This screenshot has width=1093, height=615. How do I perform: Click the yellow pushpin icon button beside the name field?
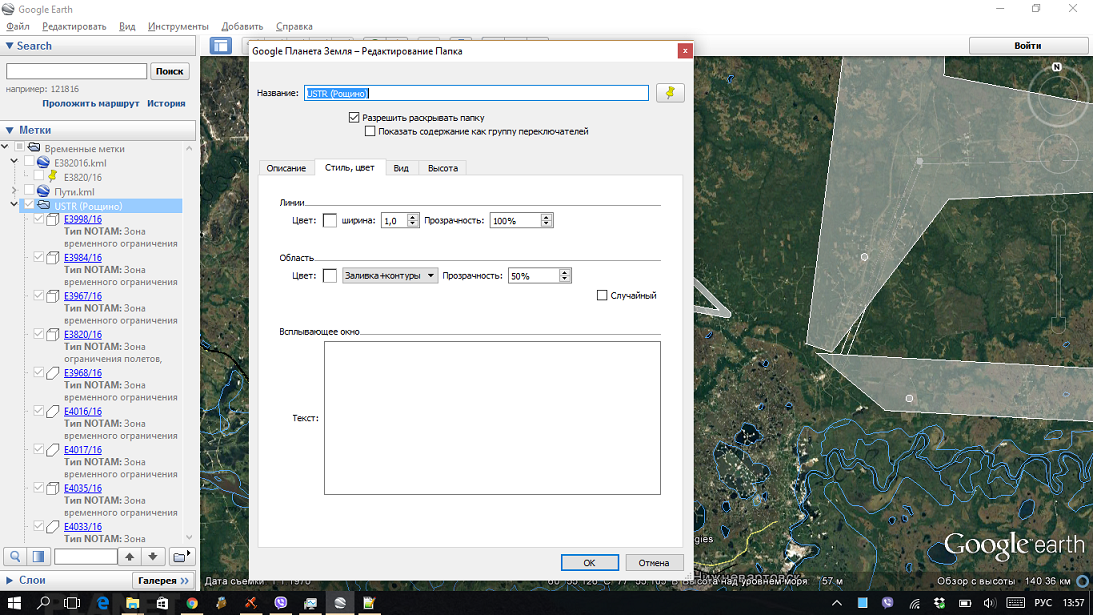(670, 93)
